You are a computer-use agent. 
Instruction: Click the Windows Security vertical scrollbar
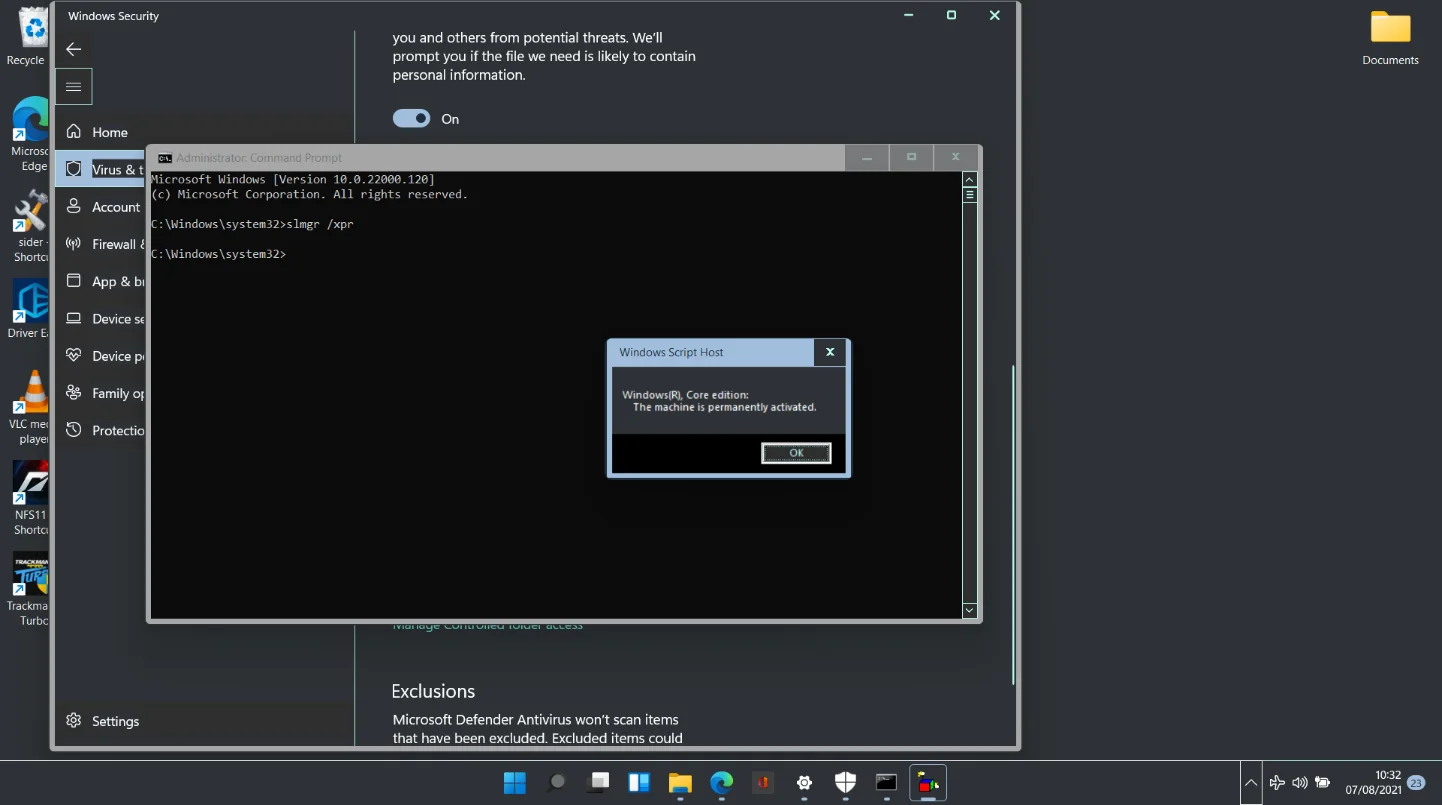pyautogui.click(x=1014, y=525)
